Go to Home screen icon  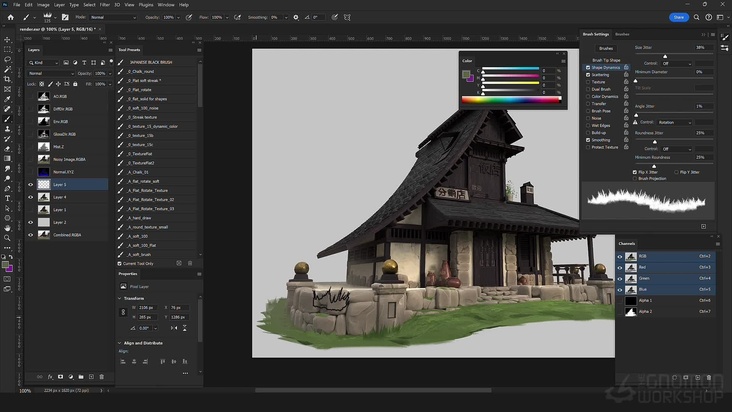[x=10, y=17]
